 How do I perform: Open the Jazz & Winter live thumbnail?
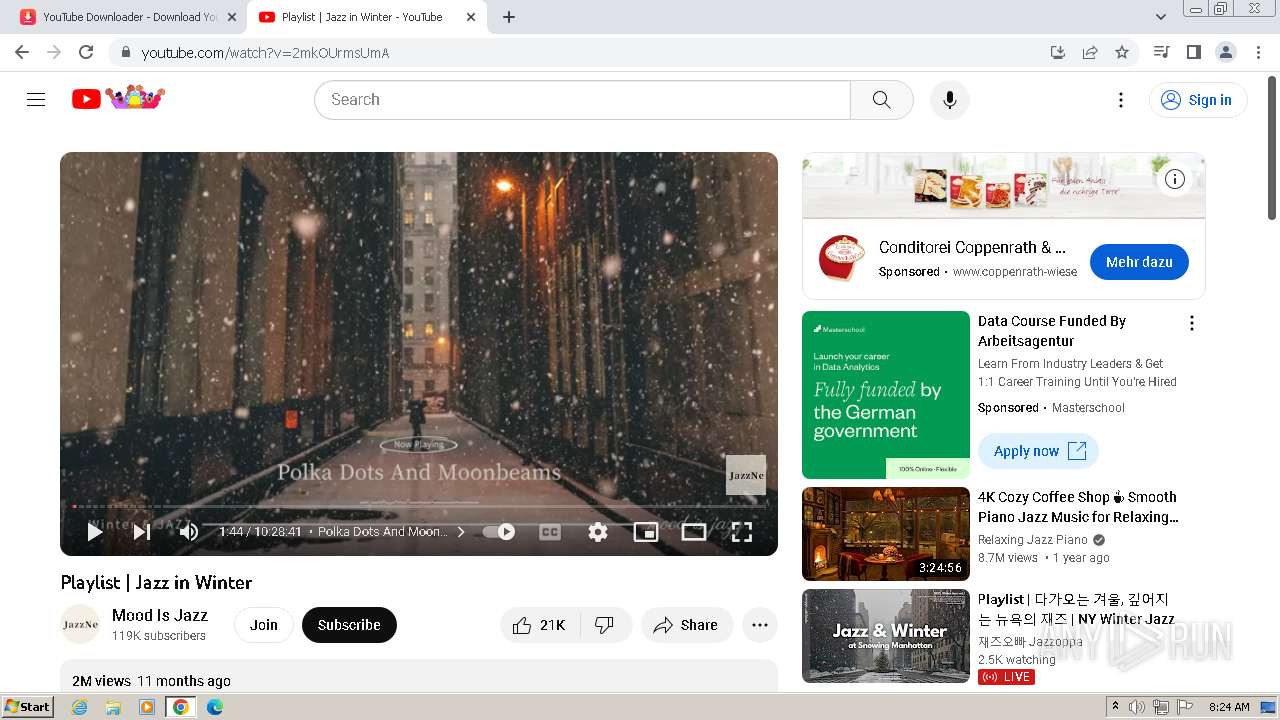(886, 636)
